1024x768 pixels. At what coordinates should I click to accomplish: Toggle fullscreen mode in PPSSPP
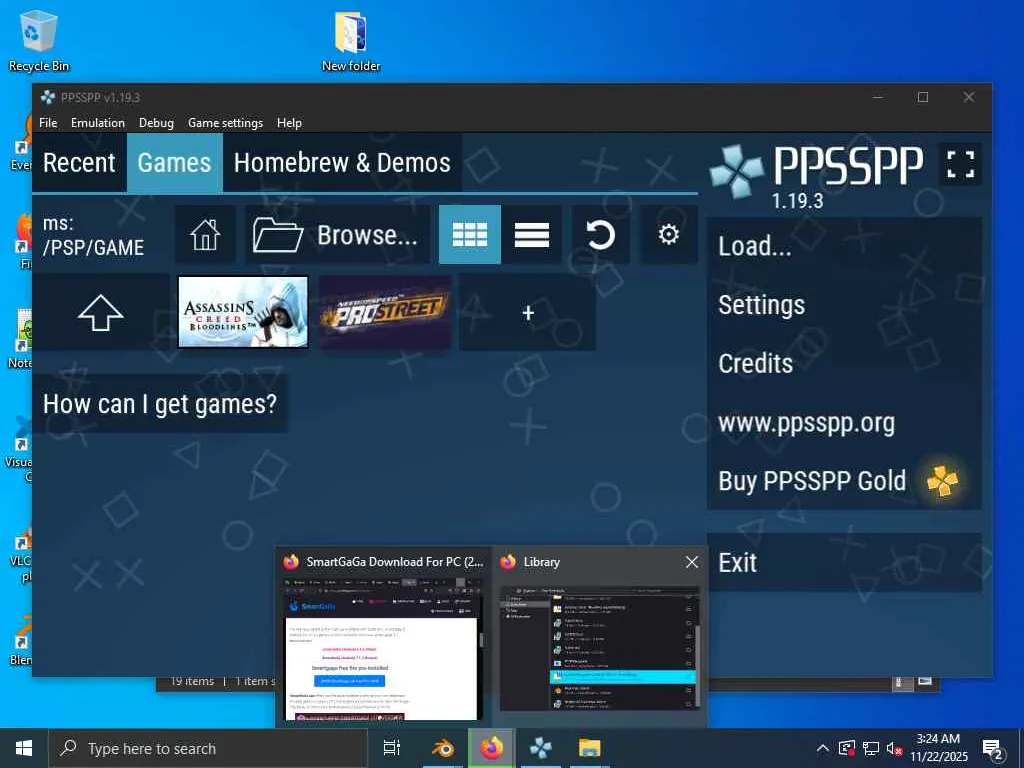(960, 164)
